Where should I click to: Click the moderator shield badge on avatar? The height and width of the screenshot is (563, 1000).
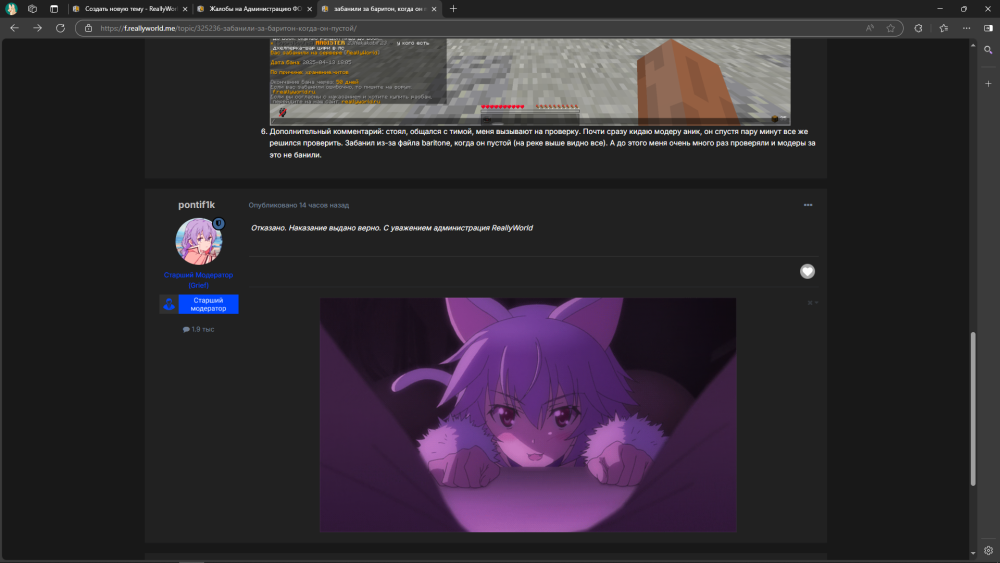pyautogui.click(x=218, y=223)
